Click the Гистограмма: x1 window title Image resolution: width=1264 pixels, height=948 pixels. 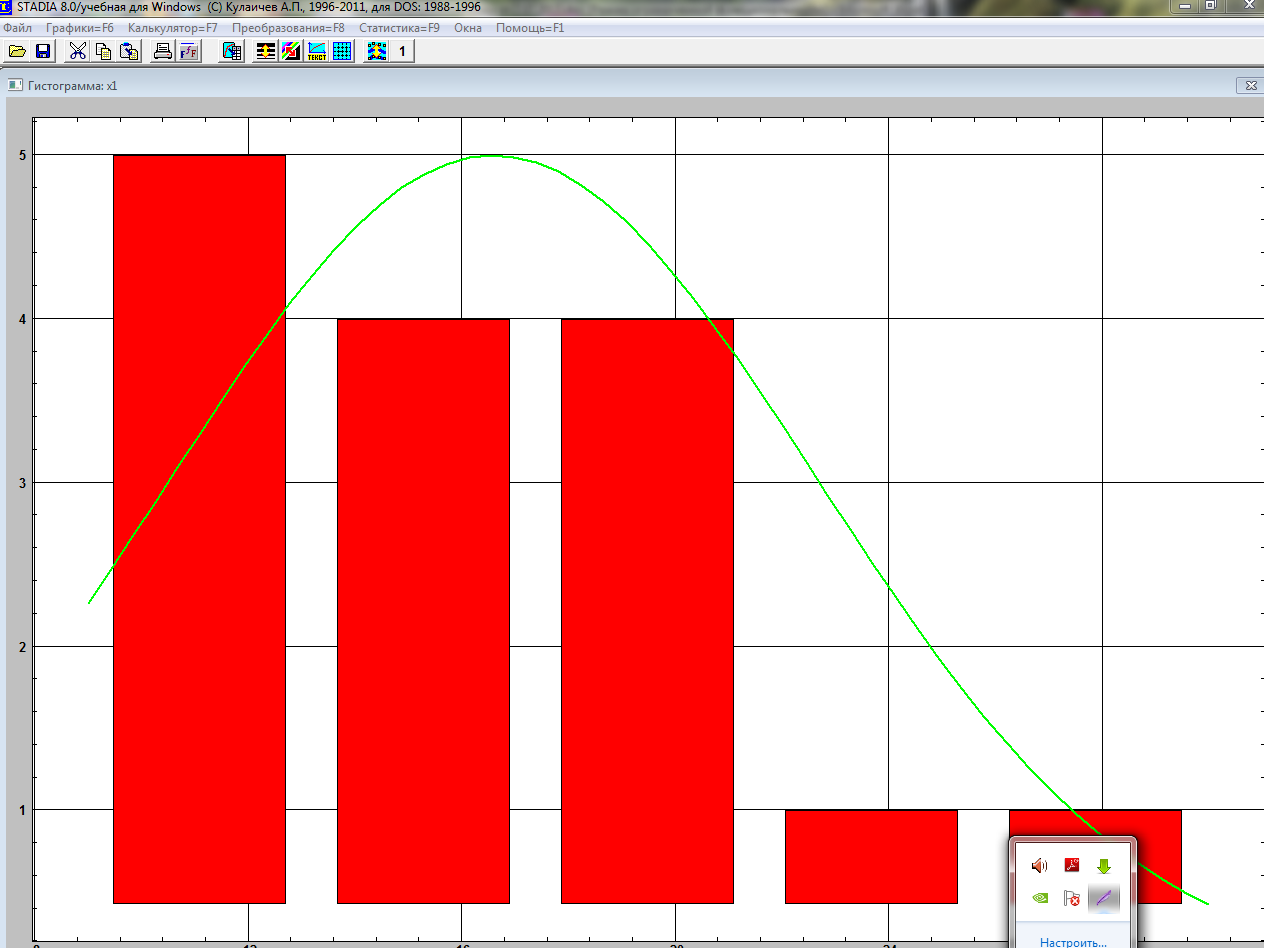tap(73, 86)
